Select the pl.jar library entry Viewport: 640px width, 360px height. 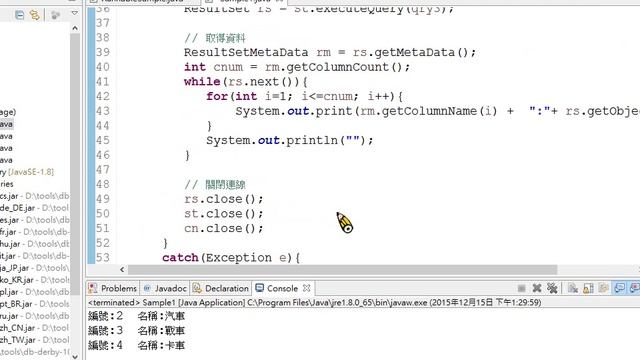click(34, 292)
